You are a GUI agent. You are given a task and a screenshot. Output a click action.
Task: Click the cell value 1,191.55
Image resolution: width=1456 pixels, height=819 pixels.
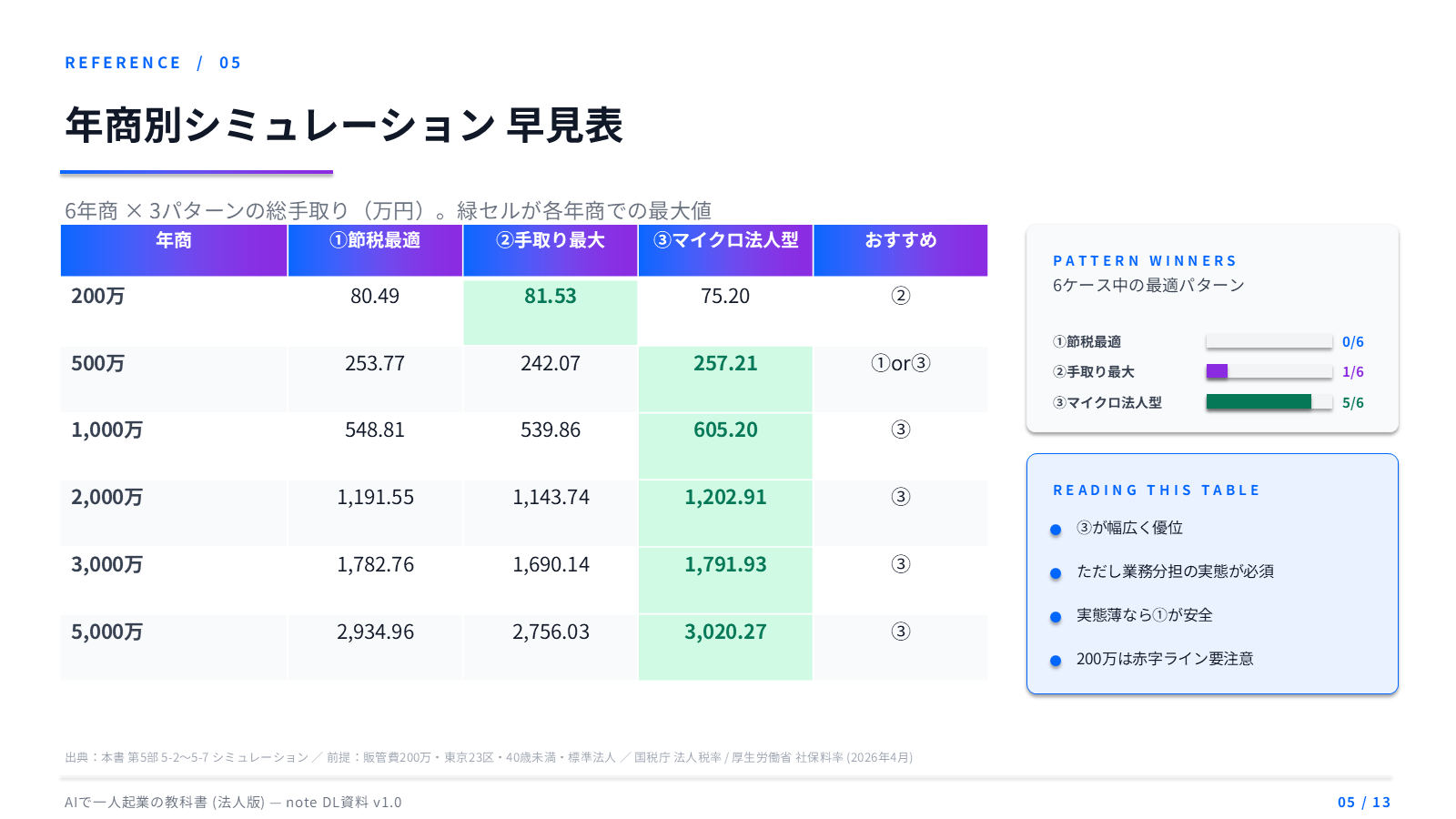tap(375, 498)
